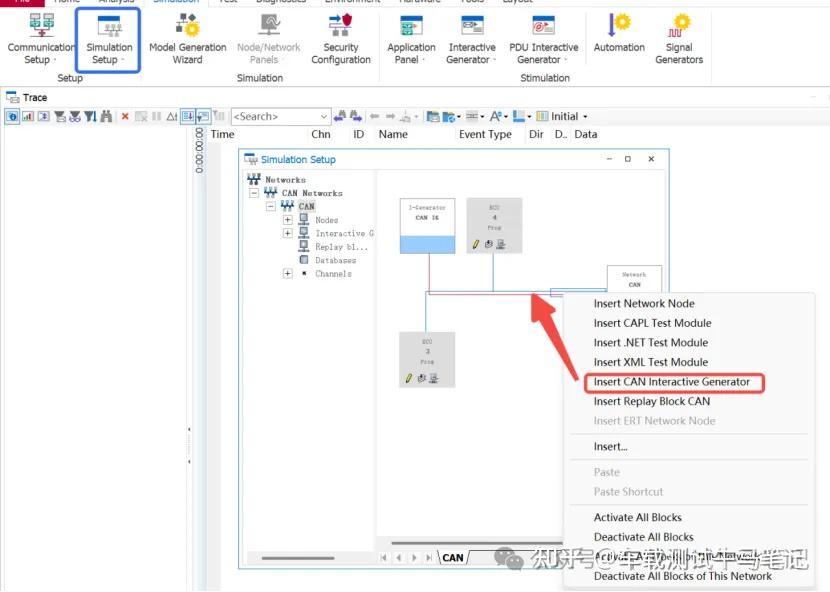Viewport: 830px width, 592px height.
Task: Open the Interactive Generator ribbon button
Action: pyautogui.click(x=472, y=40)
